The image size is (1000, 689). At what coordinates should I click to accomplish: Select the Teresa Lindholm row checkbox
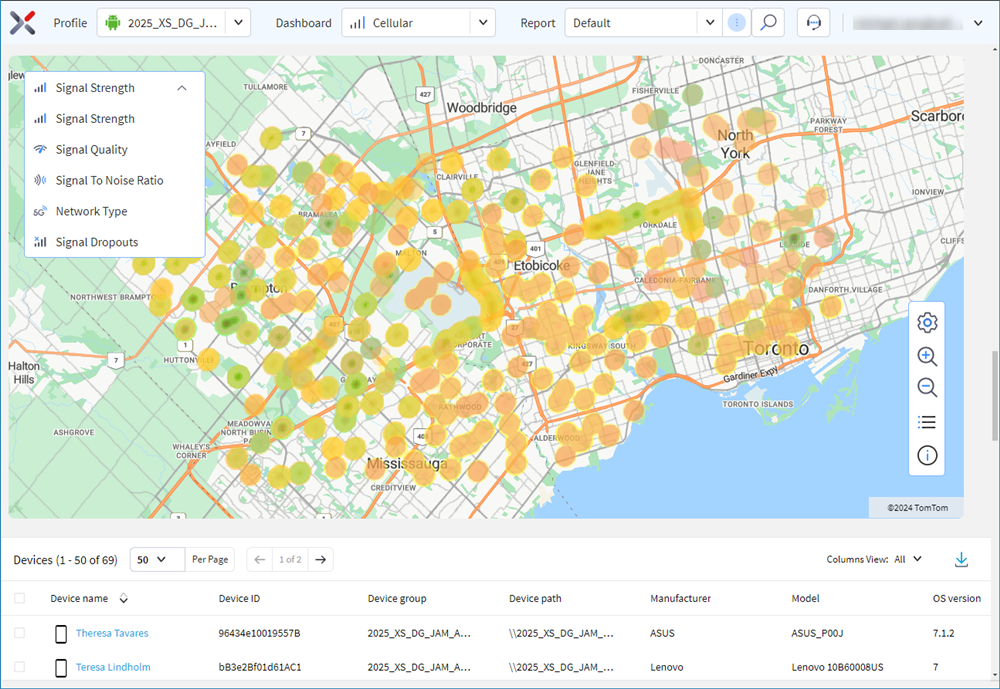(x=20, y=667)
